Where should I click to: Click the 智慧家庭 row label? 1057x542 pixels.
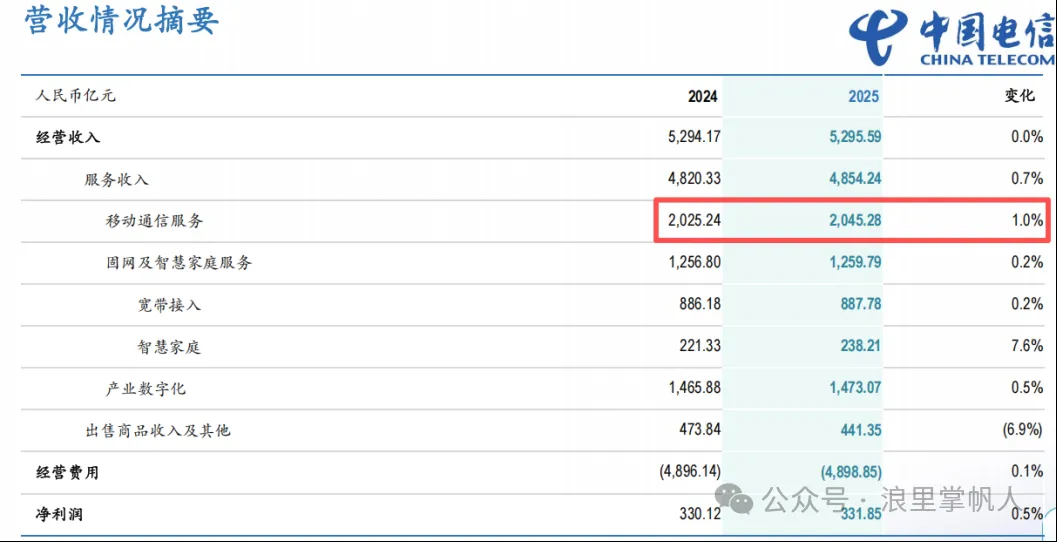[x=169, y=347]
